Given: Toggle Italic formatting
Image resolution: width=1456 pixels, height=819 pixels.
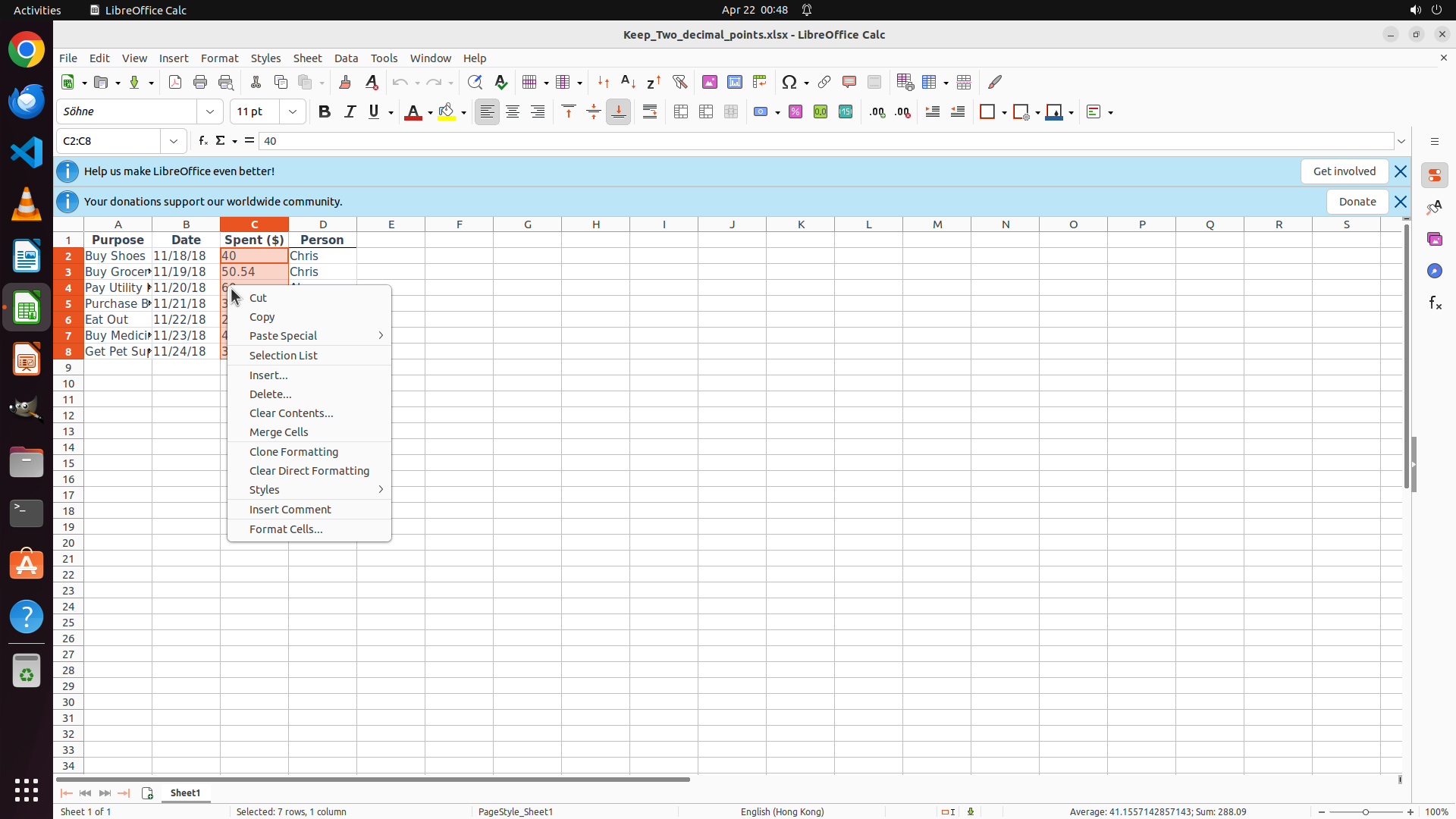Looking at the screenshot, I should [350, 112].
